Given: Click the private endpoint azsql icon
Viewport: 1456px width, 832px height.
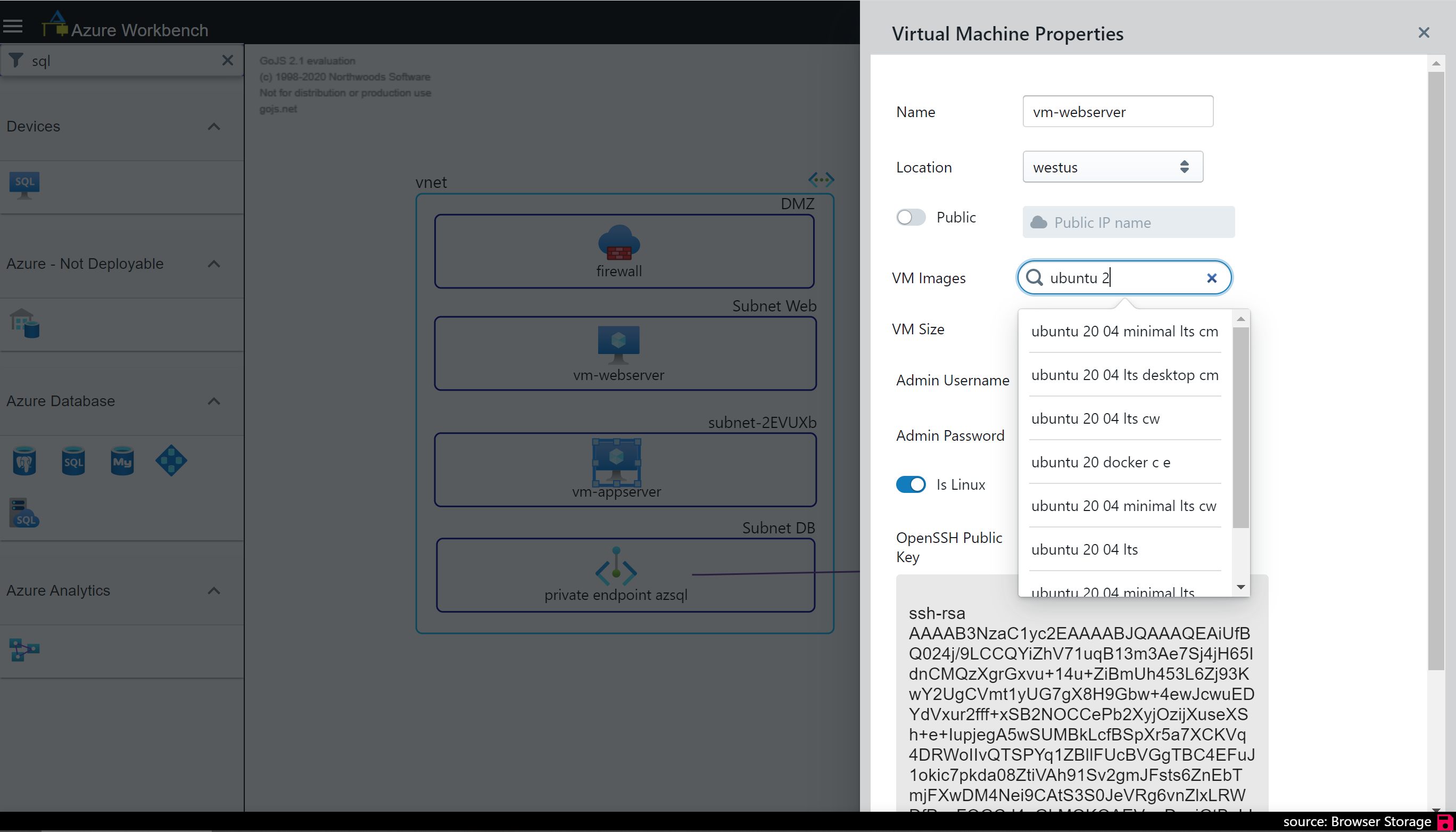Looking at the screenshot, I should coord(616,567).
